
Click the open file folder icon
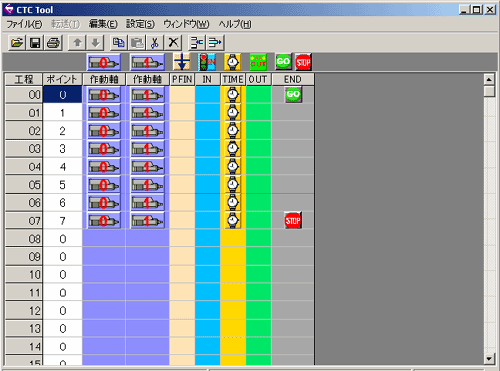point(17,43)
